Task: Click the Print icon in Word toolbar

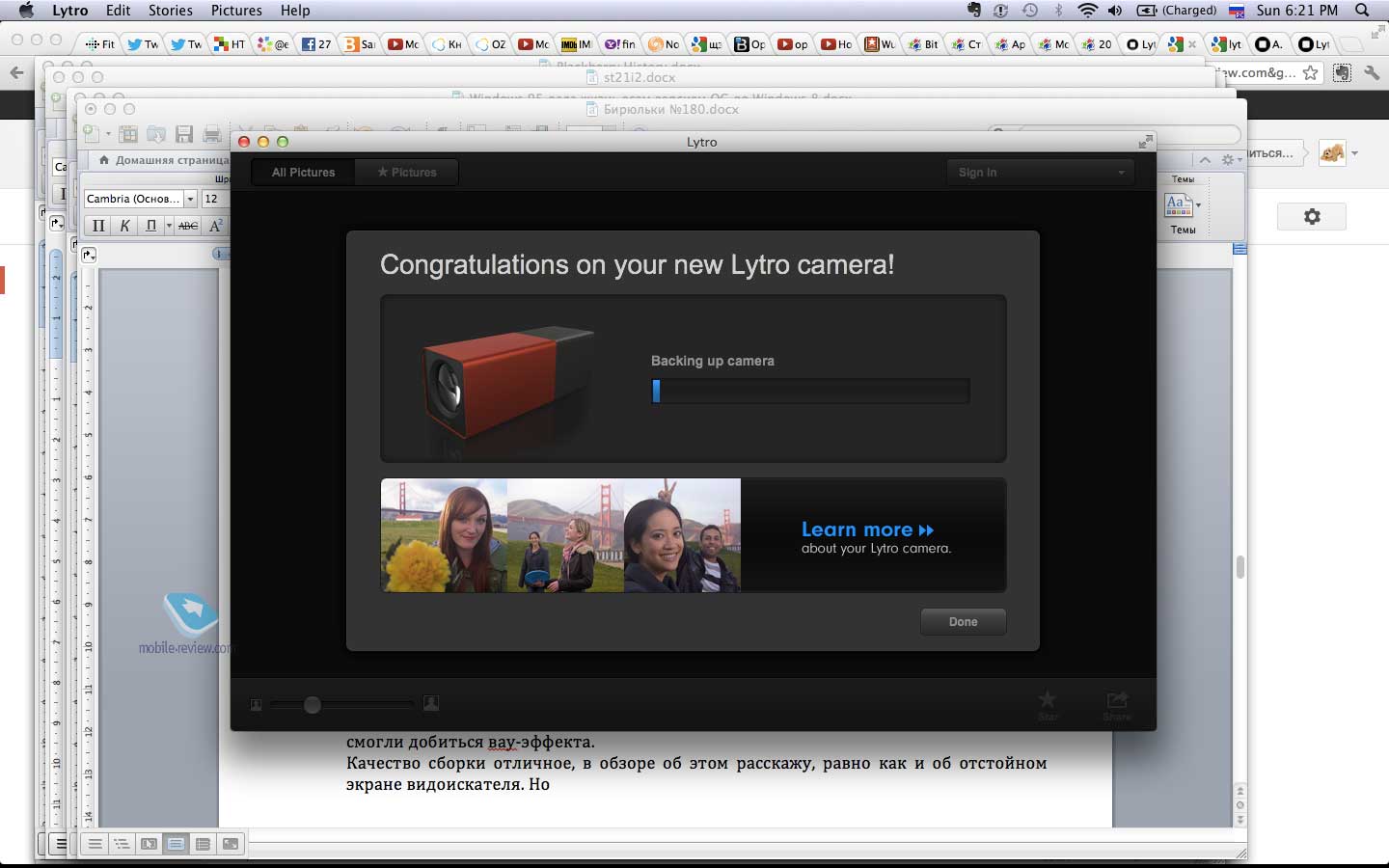Action: point(212,134)
